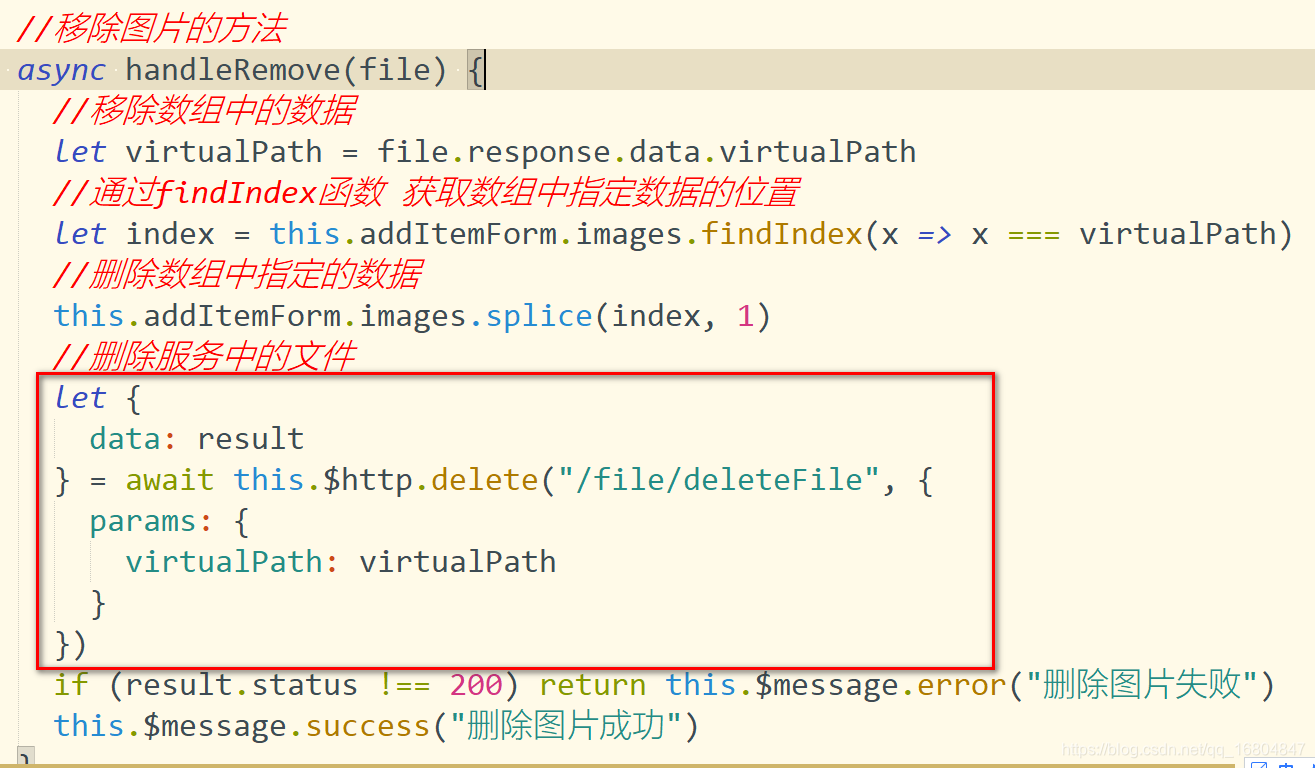
Task: Click the "error" method of $message
Action: point(961,685)
